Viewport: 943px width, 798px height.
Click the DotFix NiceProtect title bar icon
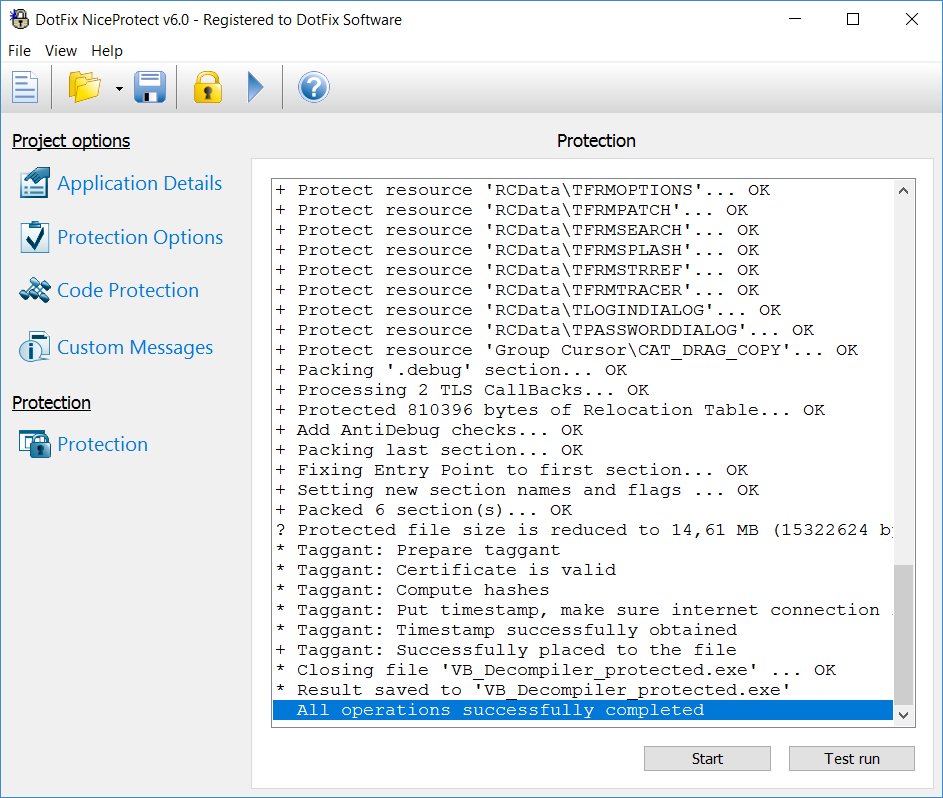17,20
